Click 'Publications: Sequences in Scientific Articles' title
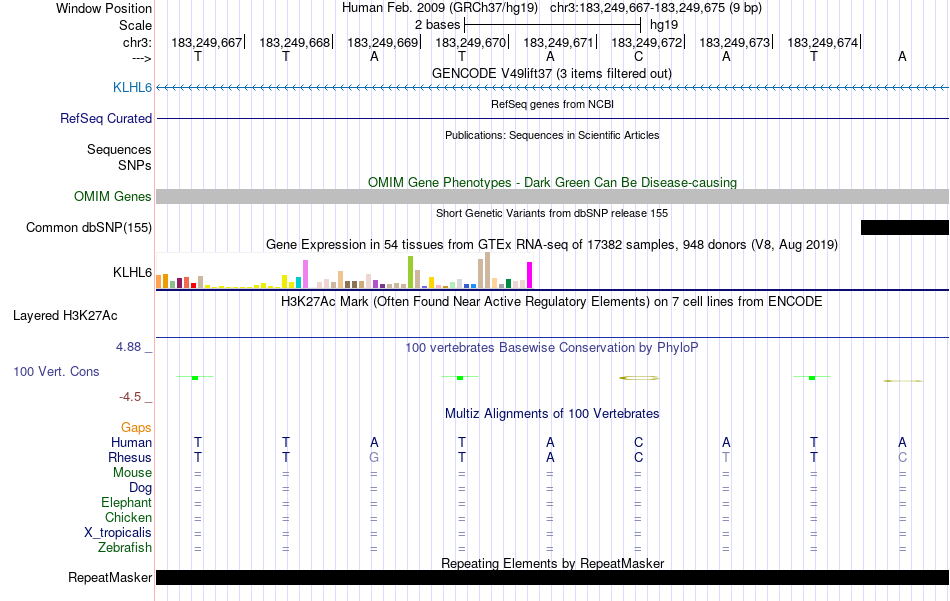Image resolution: width=950 pixels, height=601 pixels. pos(552,135)
